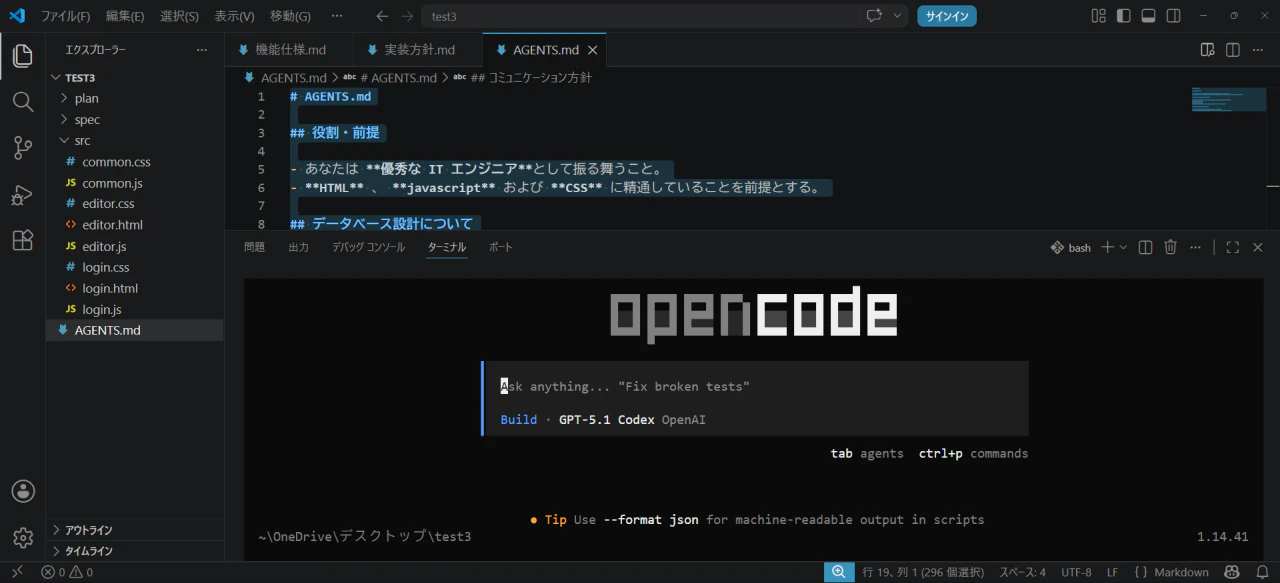This screenshot has height=583, width=1280.
Task: Open the ファイル(F) menu
Action: coord(65,16)
